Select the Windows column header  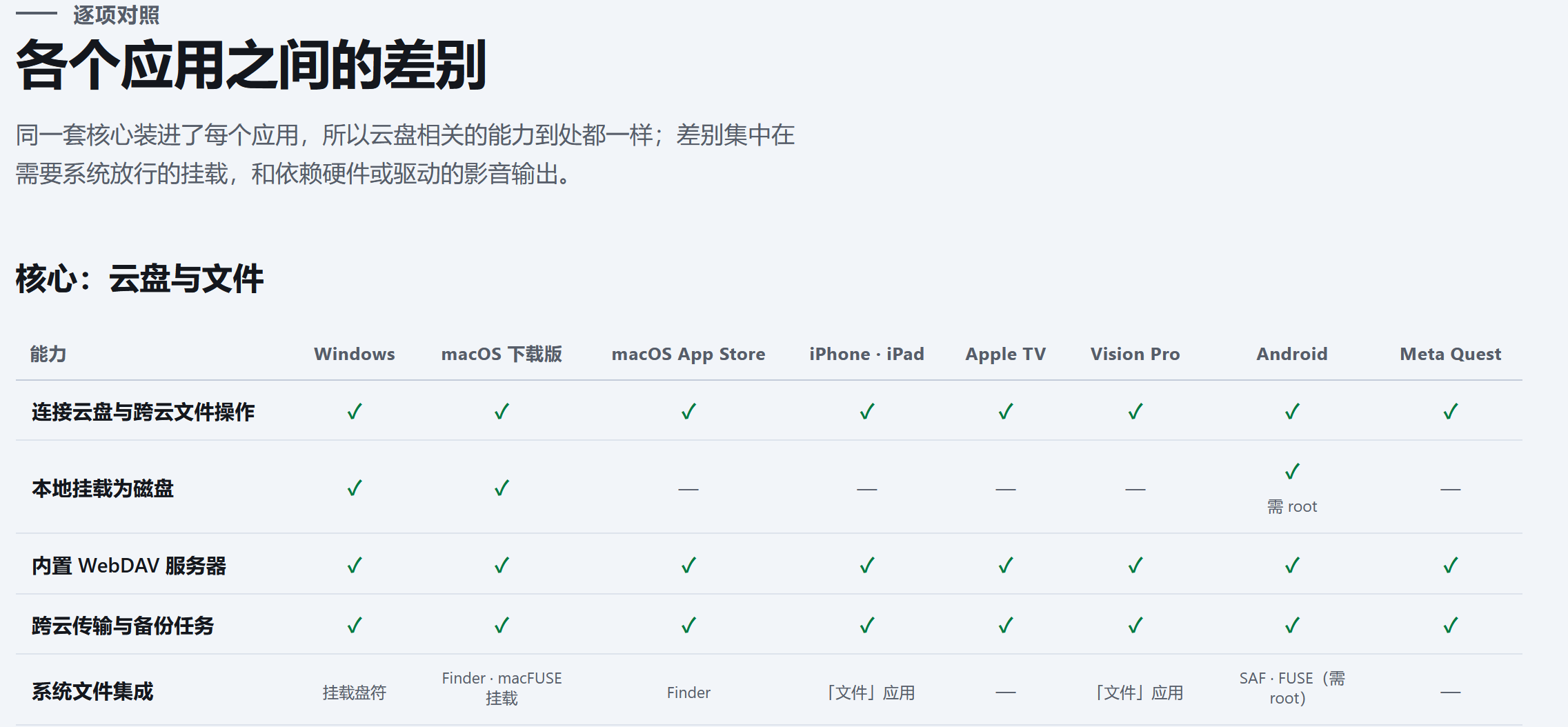[355, 354]
